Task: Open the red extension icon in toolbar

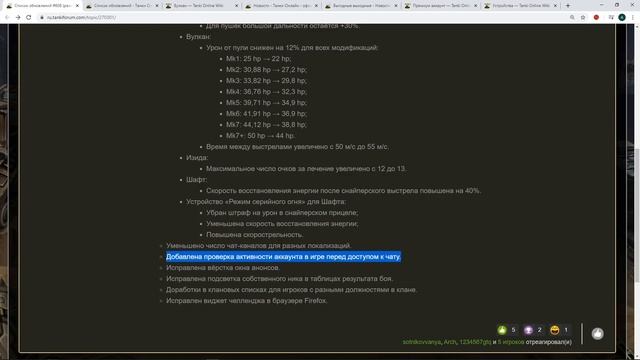Action: click(596, 18)
